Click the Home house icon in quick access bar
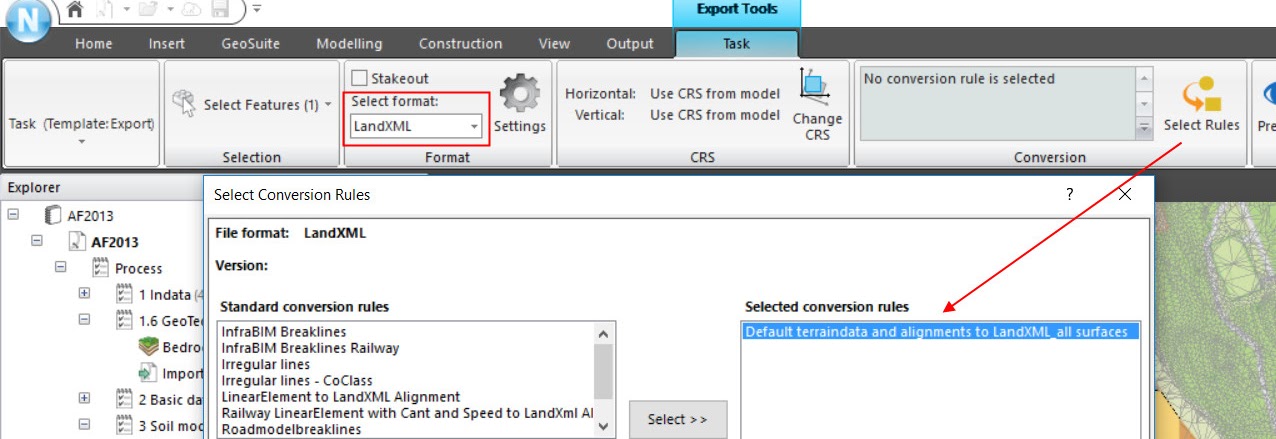 (x=73, y=10)
